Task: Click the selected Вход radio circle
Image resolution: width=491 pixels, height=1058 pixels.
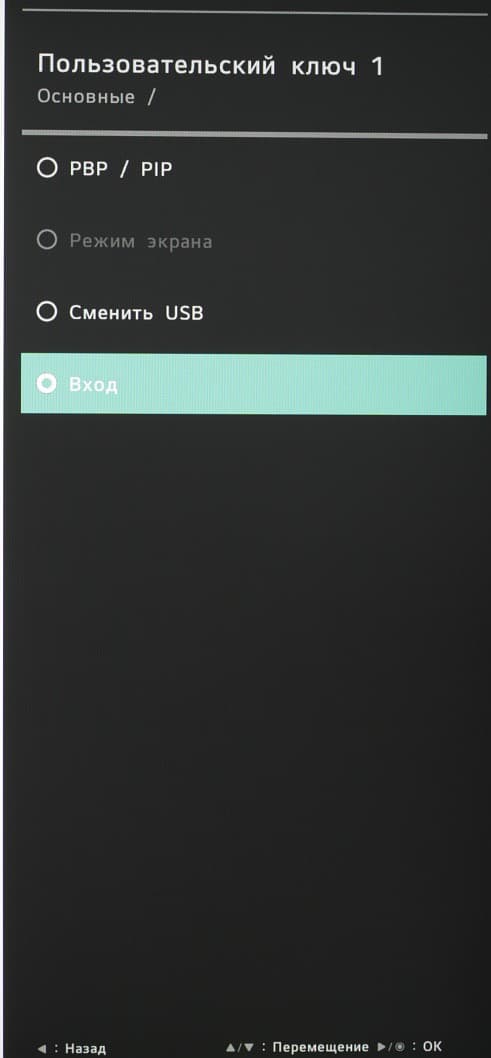Action: tap(47, 384)
